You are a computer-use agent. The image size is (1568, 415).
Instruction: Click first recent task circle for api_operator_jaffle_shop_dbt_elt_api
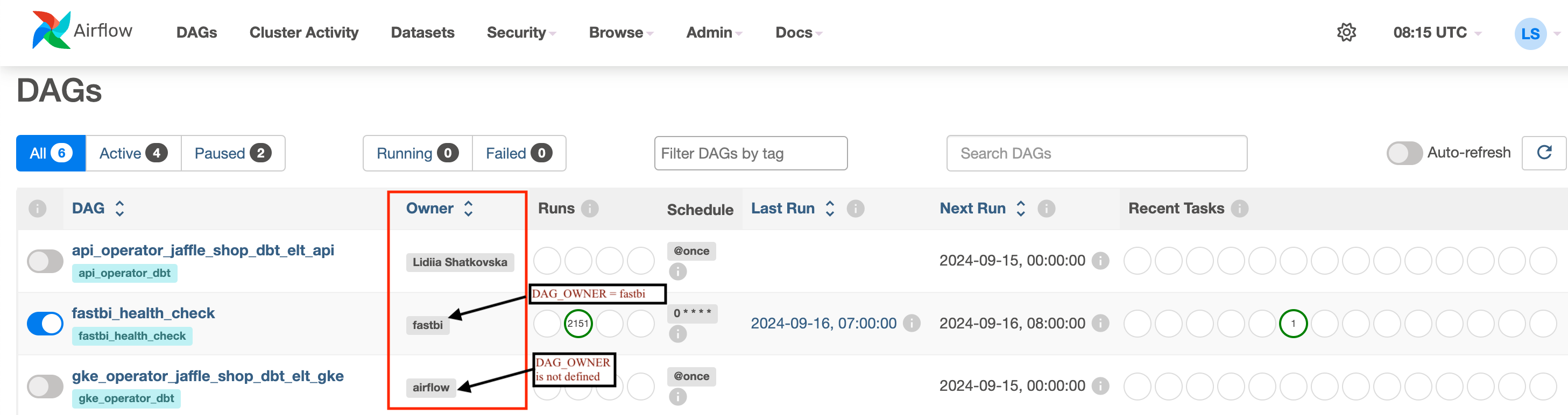[1137, 260]
